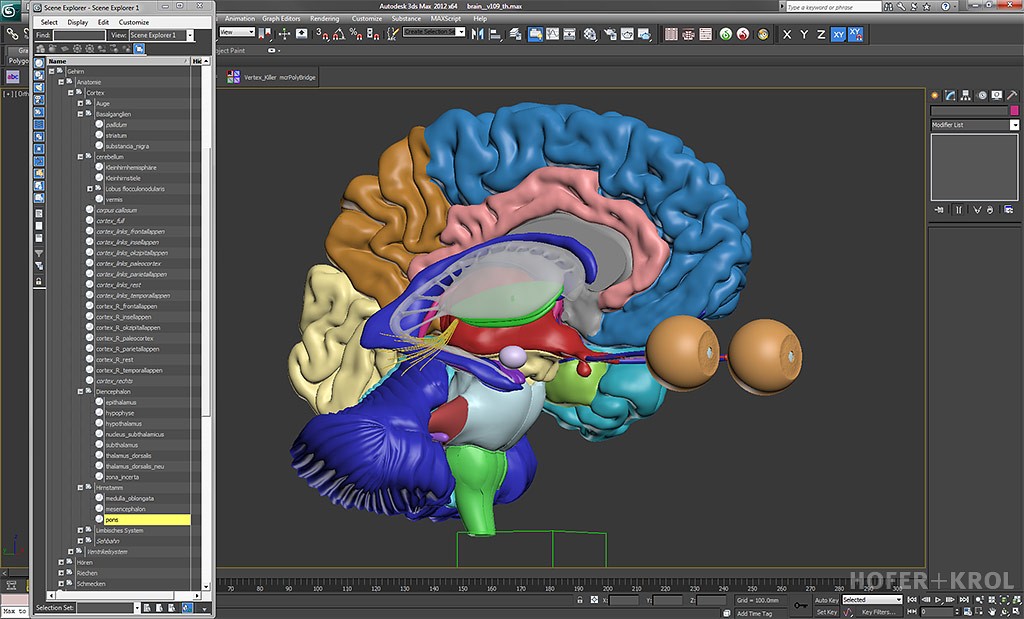This screenshot has width=1024, height=619.
Task: Toggle Display Geometry filter in Scene Explorer
Action: [39, 63]
